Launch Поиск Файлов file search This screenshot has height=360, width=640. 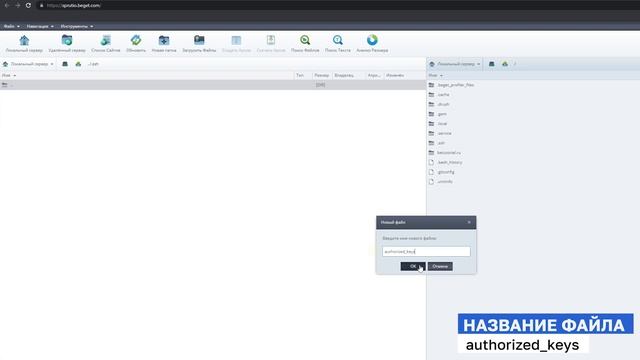(305, 44)
